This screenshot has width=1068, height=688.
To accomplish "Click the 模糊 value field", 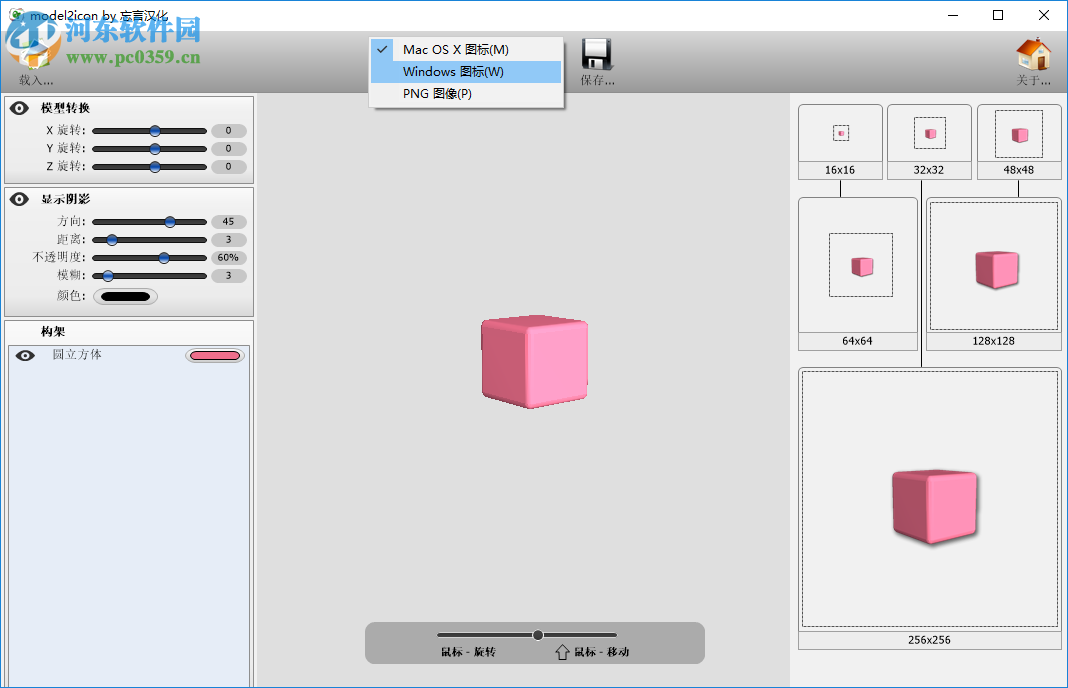I will click(228, 276).
